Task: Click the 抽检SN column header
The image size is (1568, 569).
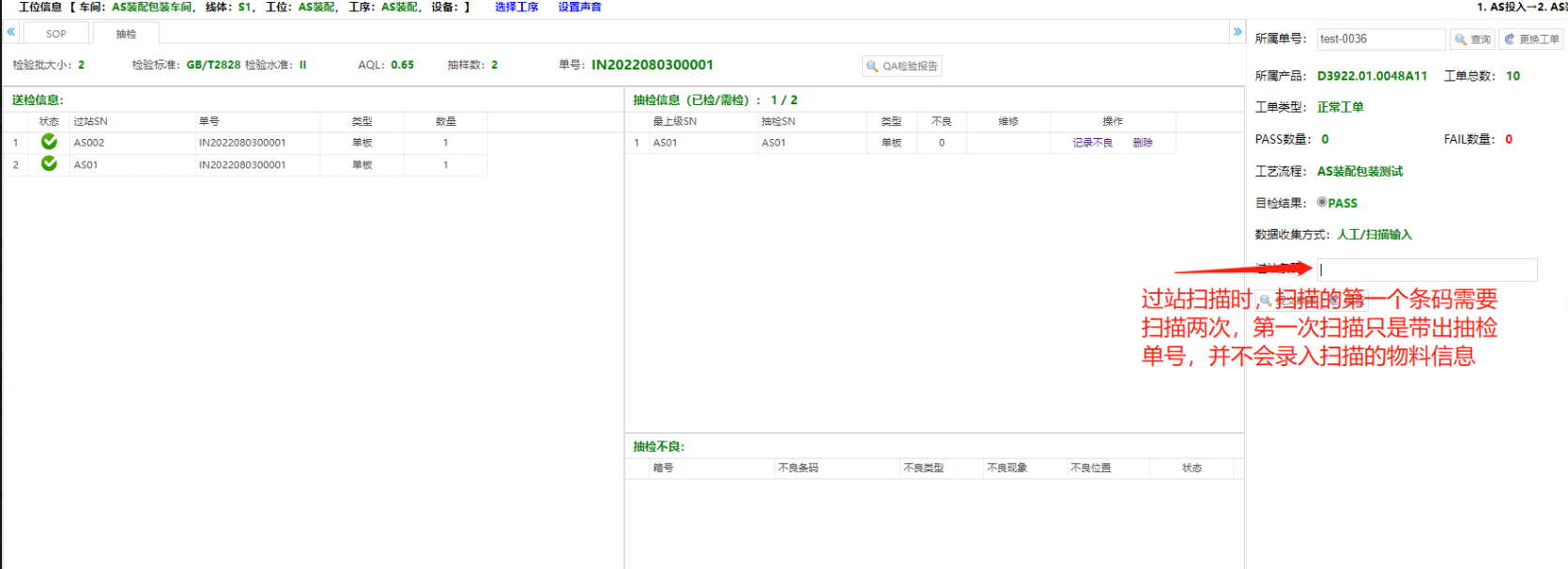Action: 777,121
